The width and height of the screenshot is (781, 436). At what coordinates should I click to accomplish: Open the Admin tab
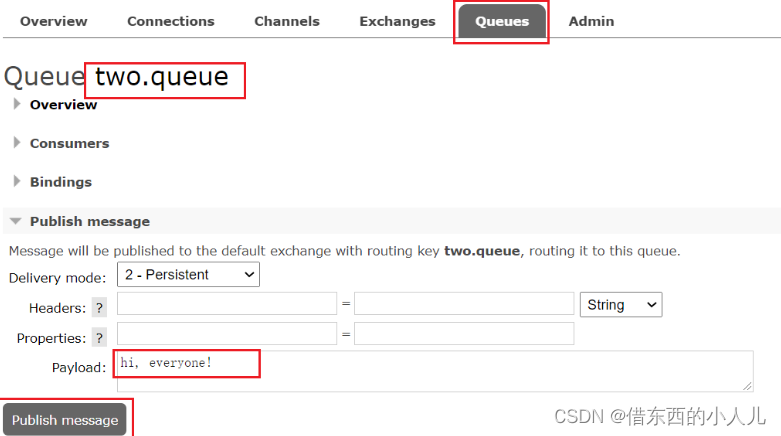(591, 21)
